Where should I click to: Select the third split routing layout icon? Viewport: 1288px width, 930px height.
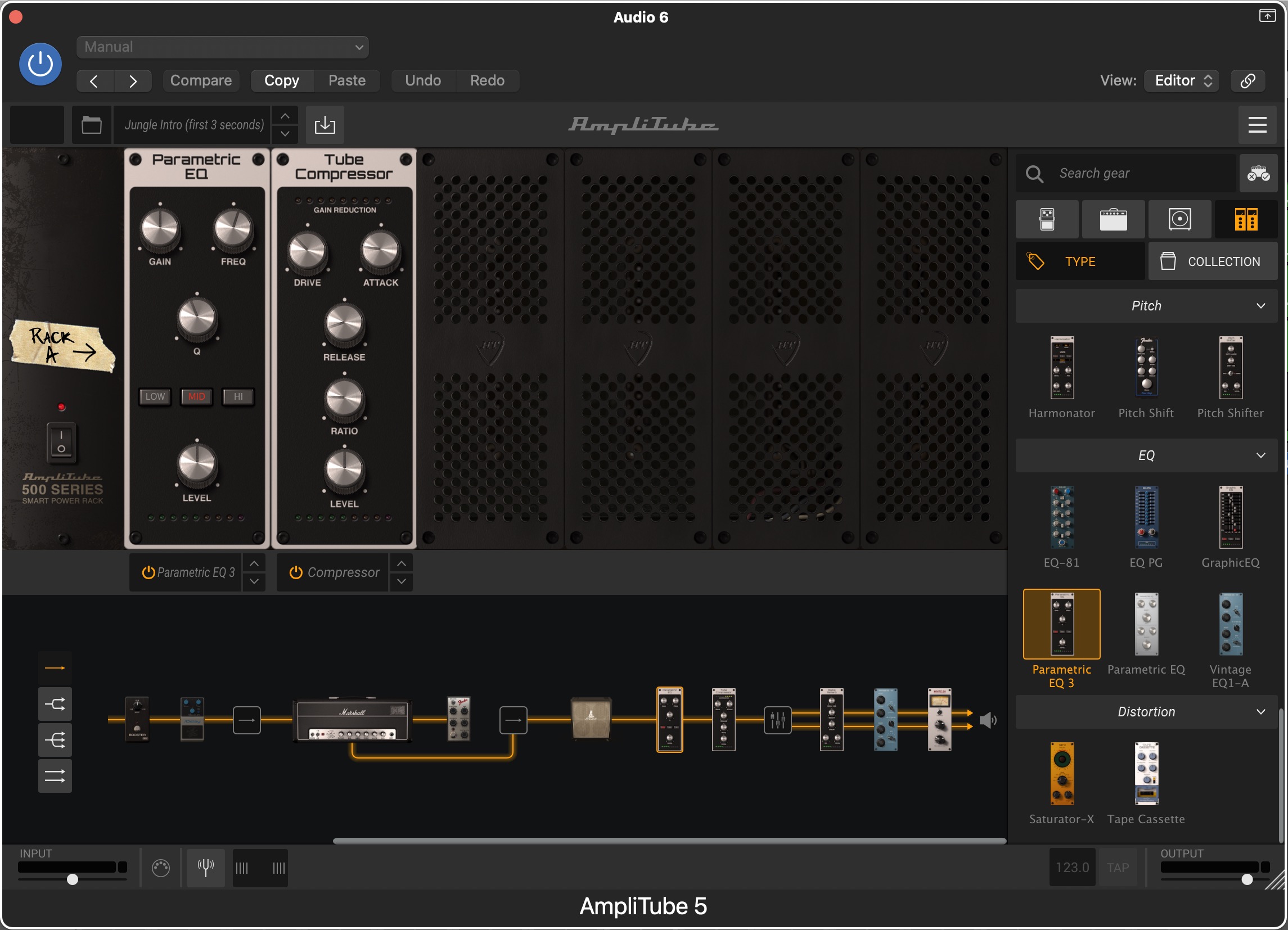tap(55, 741)
